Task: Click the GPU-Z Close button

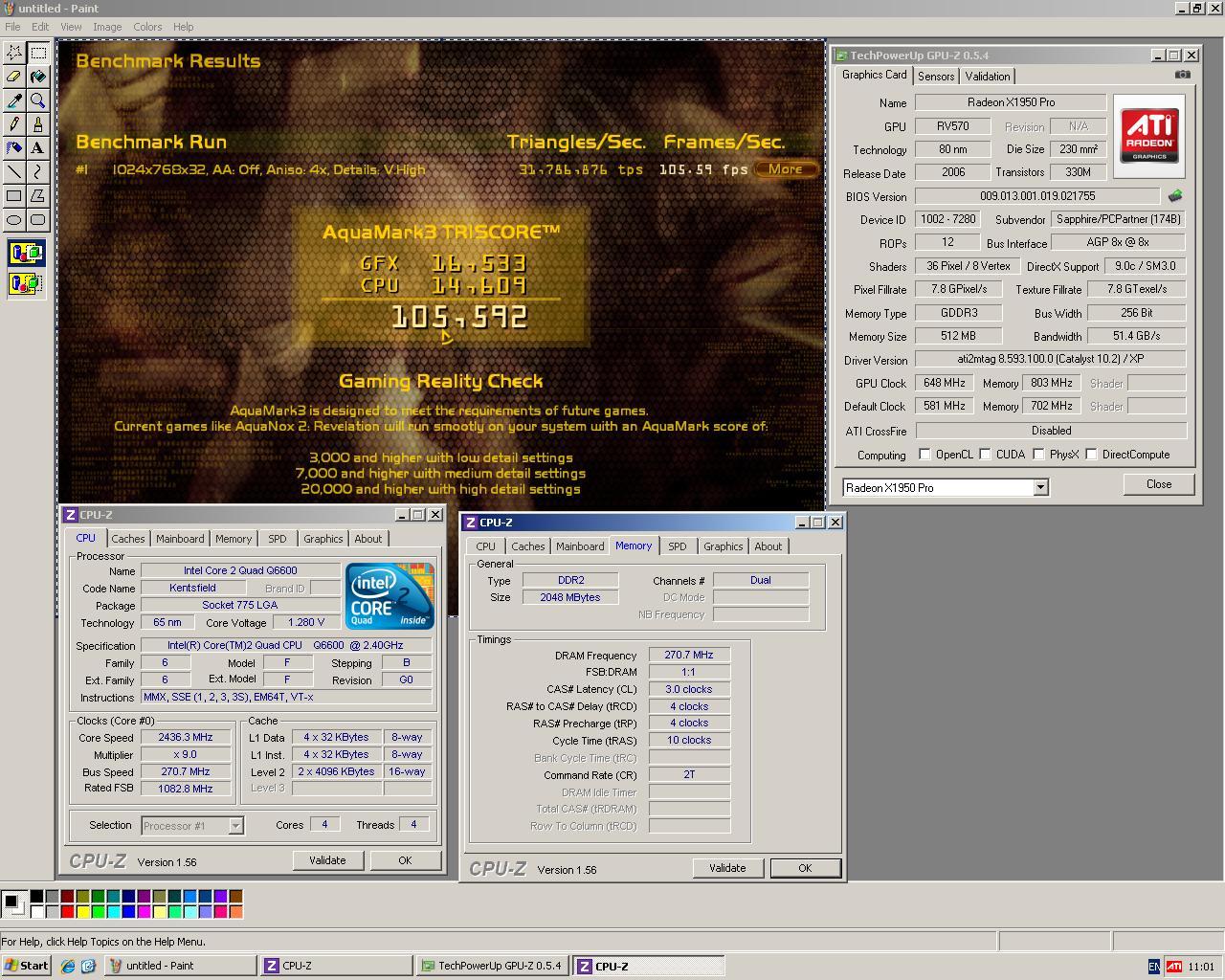Action: click(x=1159, y=484)
